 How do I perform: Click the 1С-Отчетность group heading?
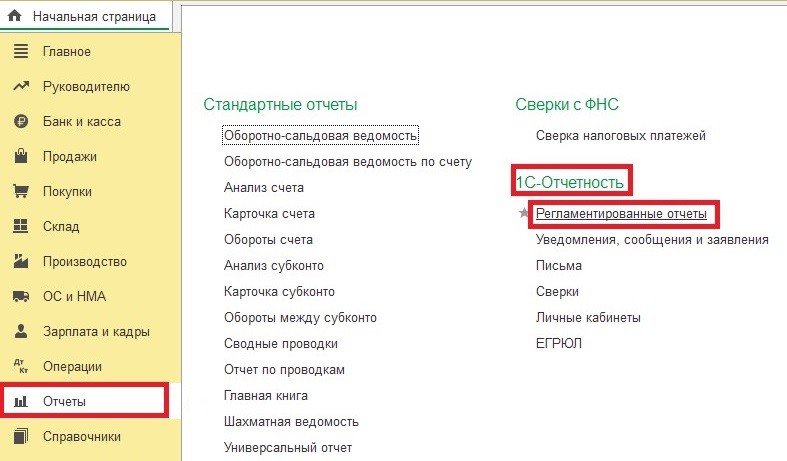(570, 182)
